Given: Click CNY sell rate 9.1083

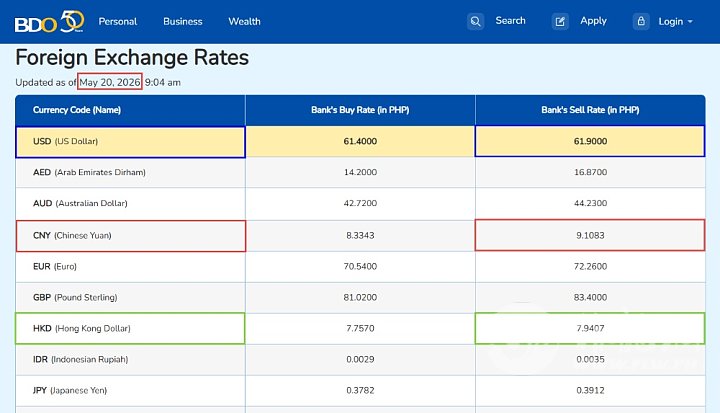Looking at the screenshot, I should (590, 236).
